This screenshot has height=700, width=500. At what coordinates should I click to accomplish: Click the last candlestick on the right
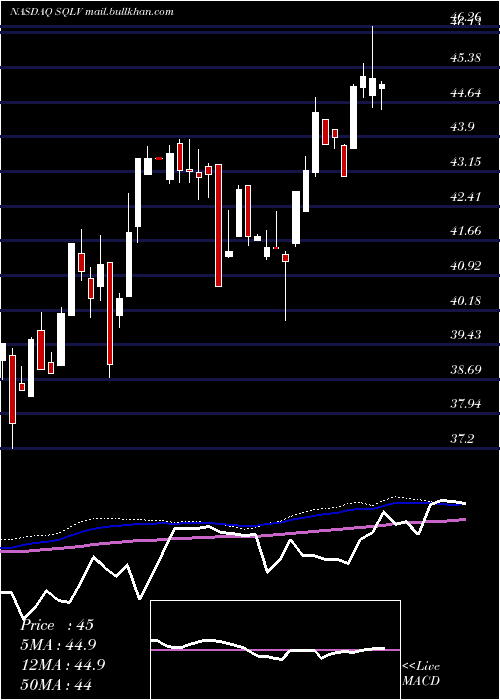pyautogui.click(x=382, y=95)
